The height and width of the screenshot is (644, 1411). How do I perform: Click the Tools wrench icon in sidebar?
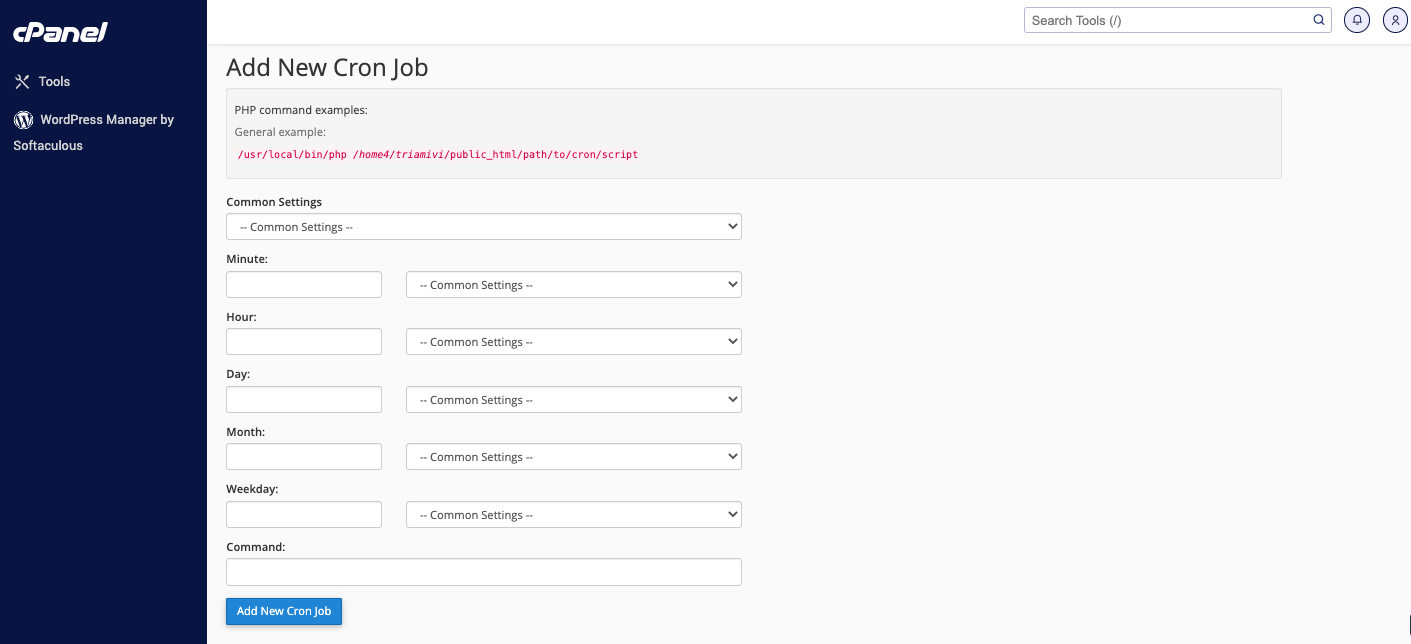(22, 82)
